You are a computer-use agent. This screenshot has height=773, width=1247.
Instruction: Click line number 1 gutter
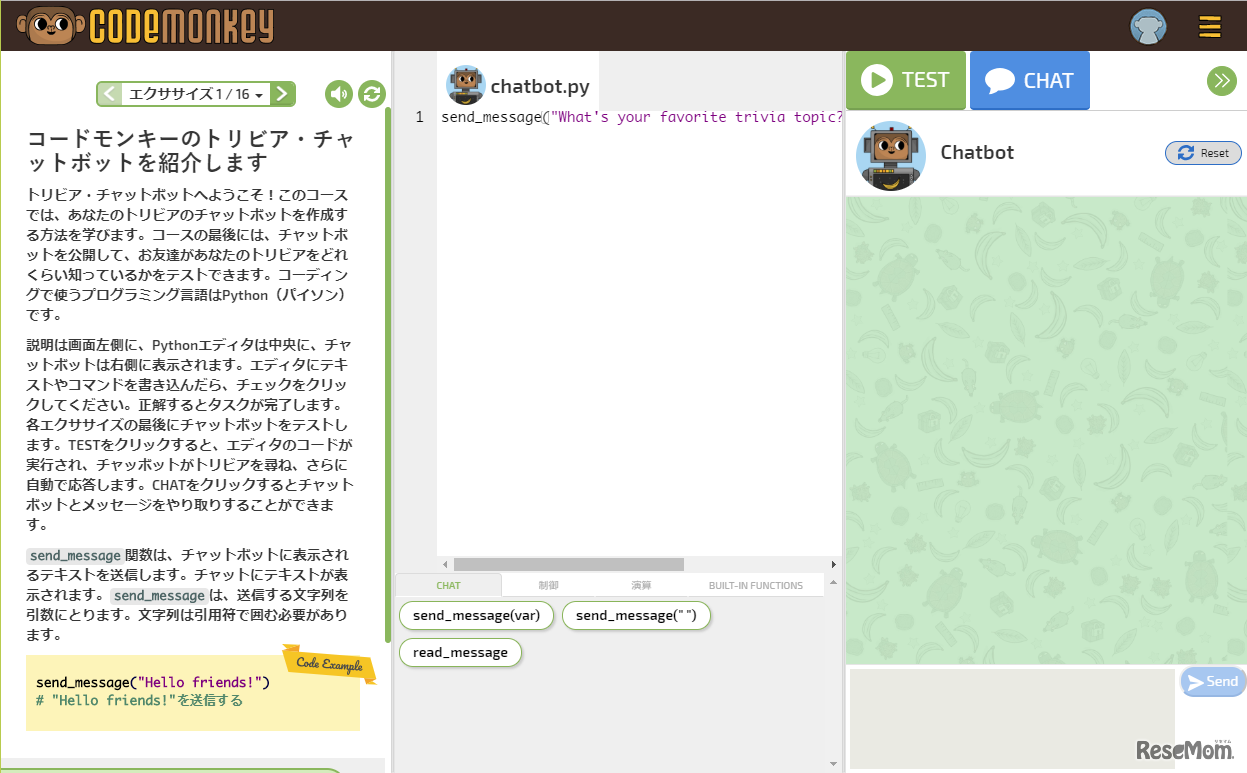tap(420, 117)
